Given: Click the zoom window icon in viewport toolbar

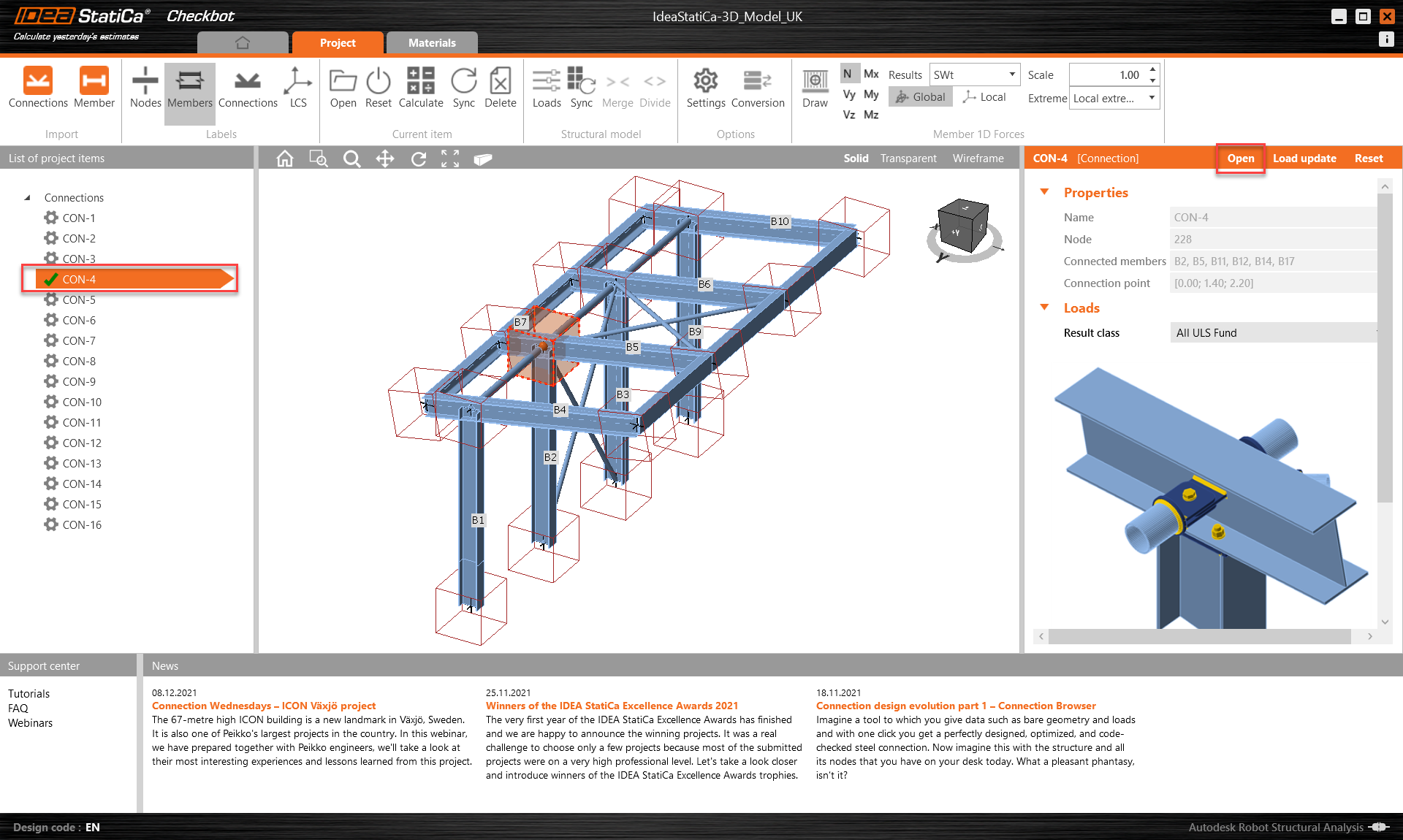Looking at the screenshot, I should [x=319, y=159].
